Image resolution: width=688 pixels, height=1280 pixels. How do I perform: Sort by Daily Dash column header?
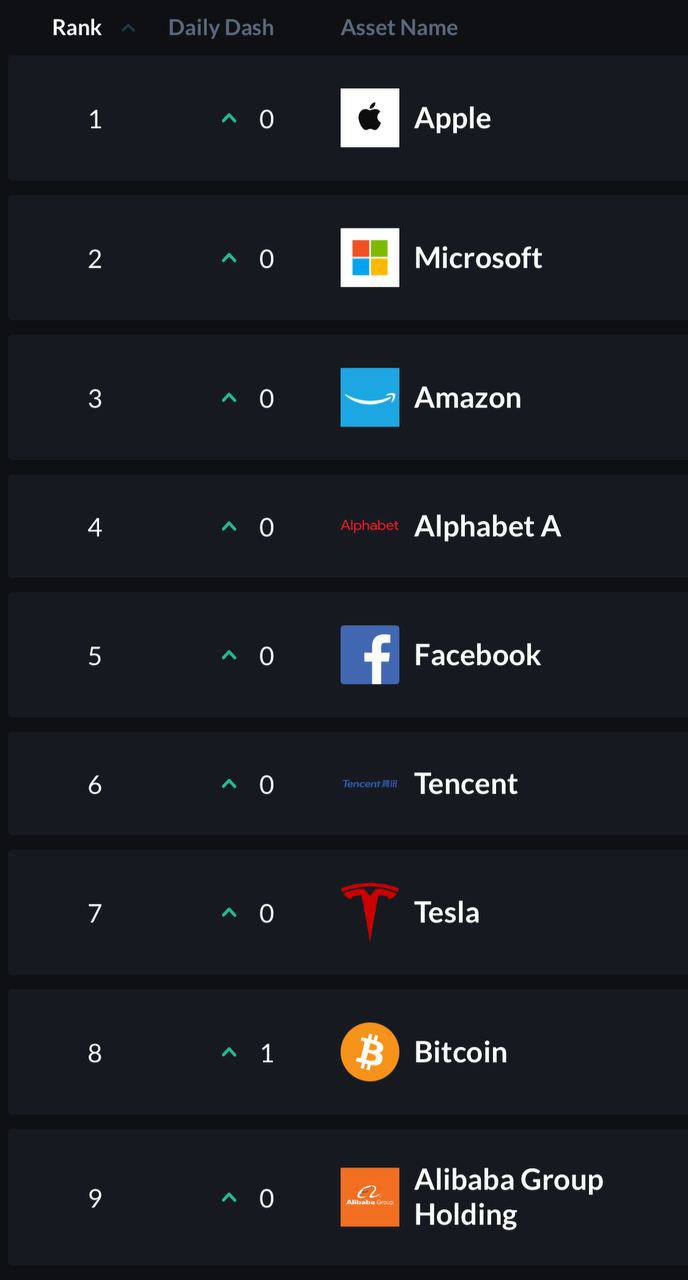tap(221, 28)
